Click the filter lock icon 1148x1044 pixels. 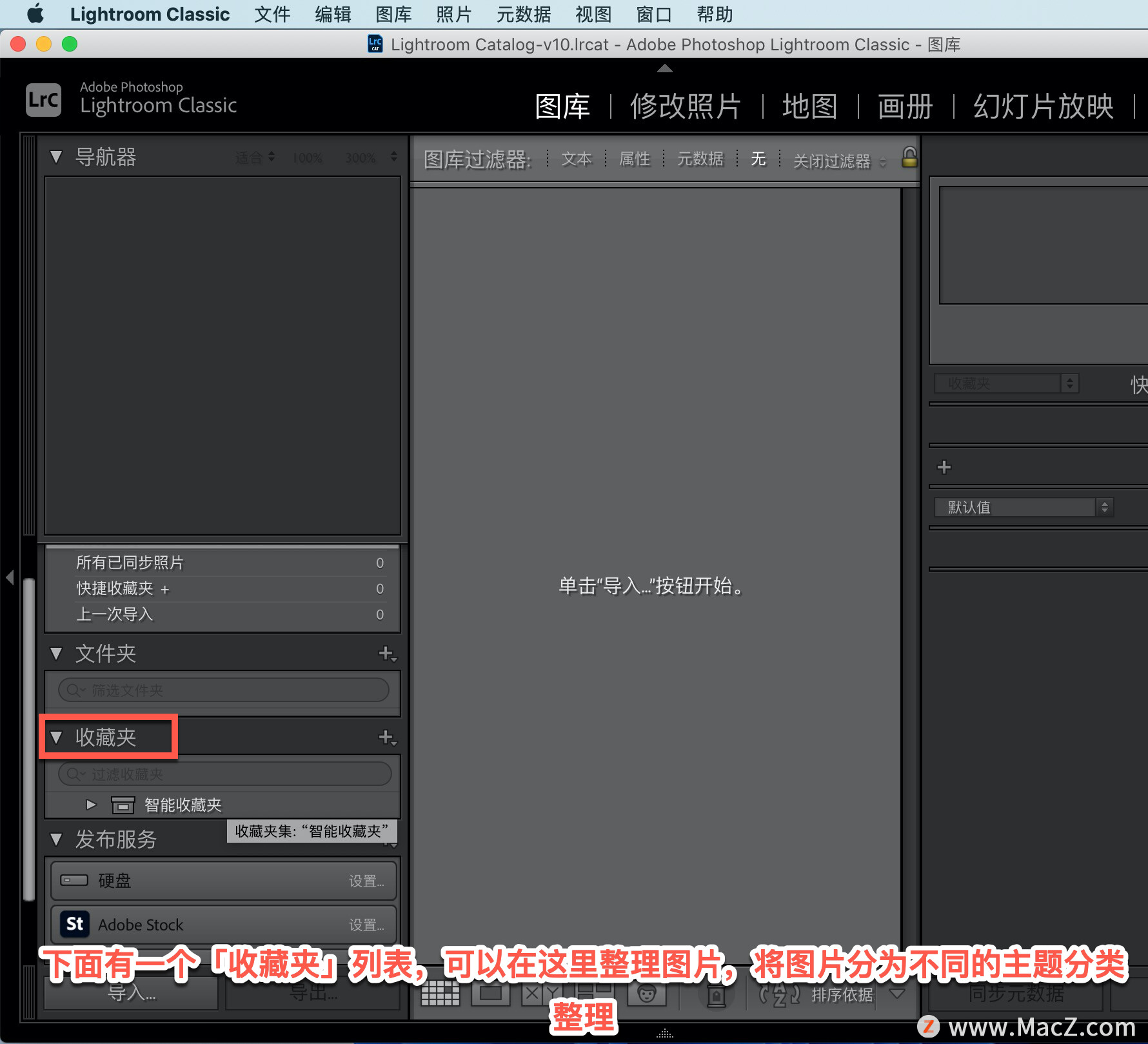click(909, 157)
